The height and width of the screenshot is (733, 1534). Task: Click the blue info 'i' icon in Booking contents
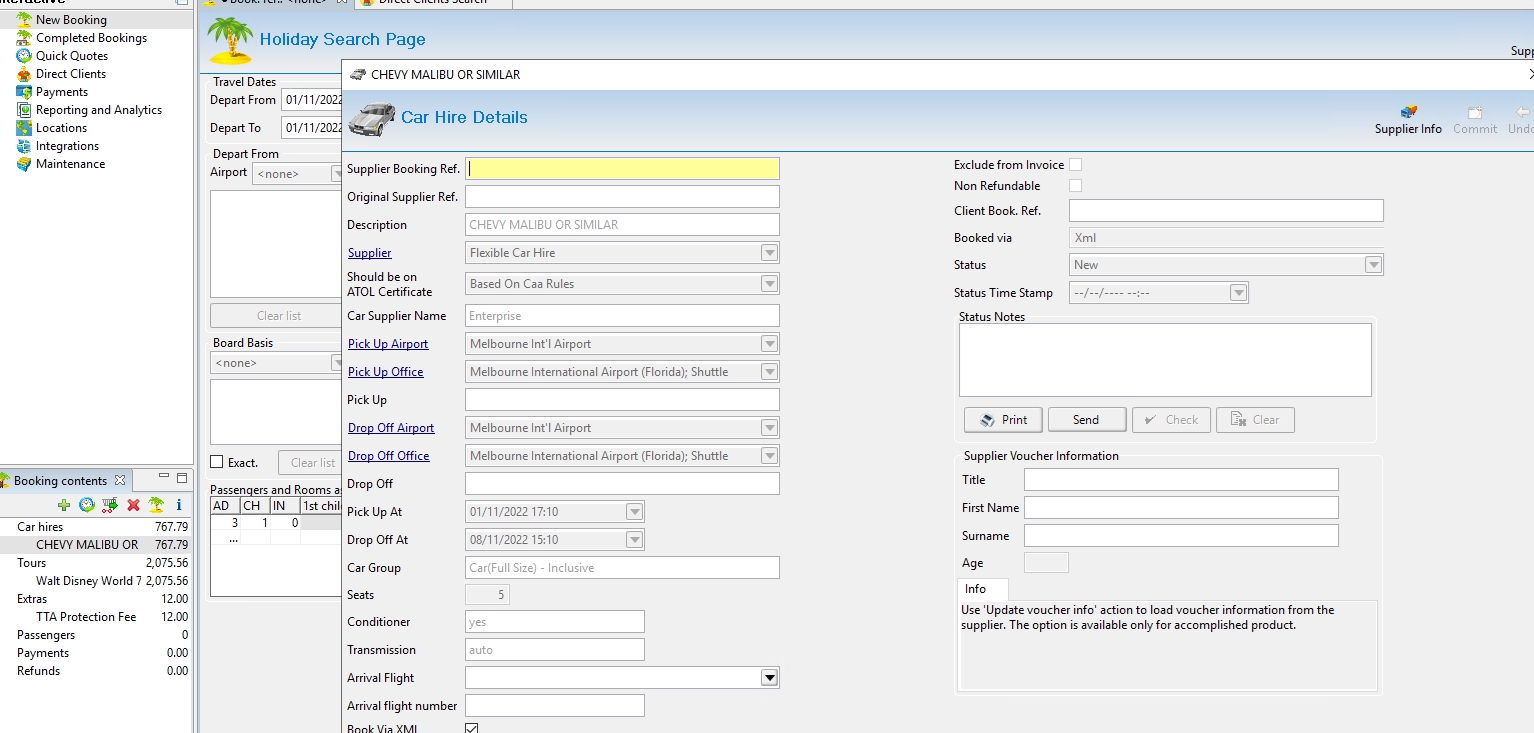(179, 505)
